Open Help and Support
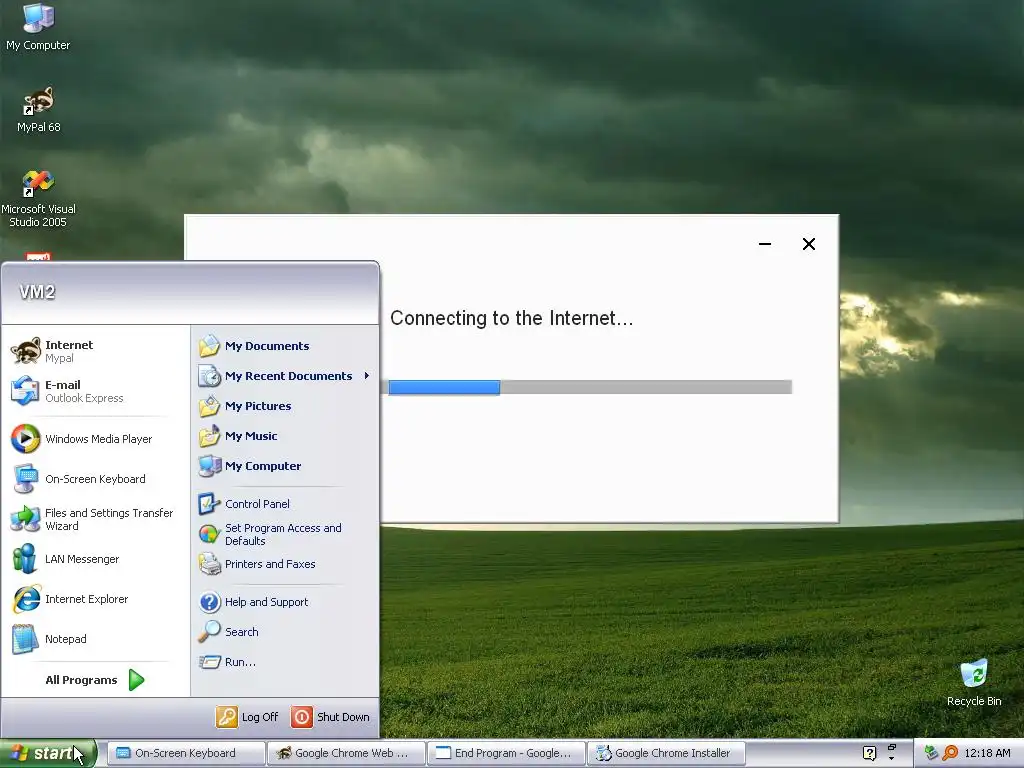The height and width of the screenshot is (768, 1024). (x=285, y=602)
